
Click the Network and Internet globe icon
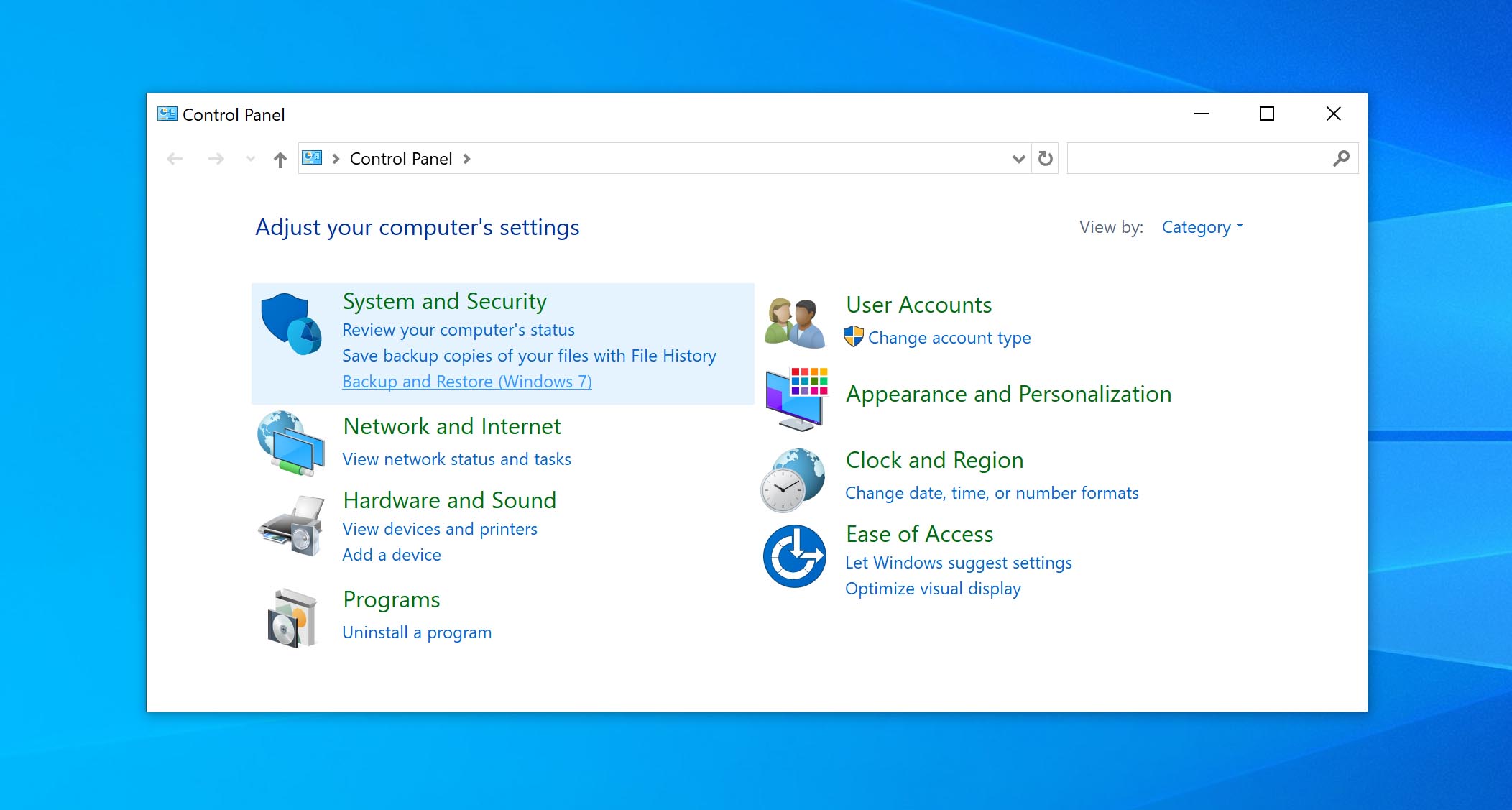pos(291,443)
